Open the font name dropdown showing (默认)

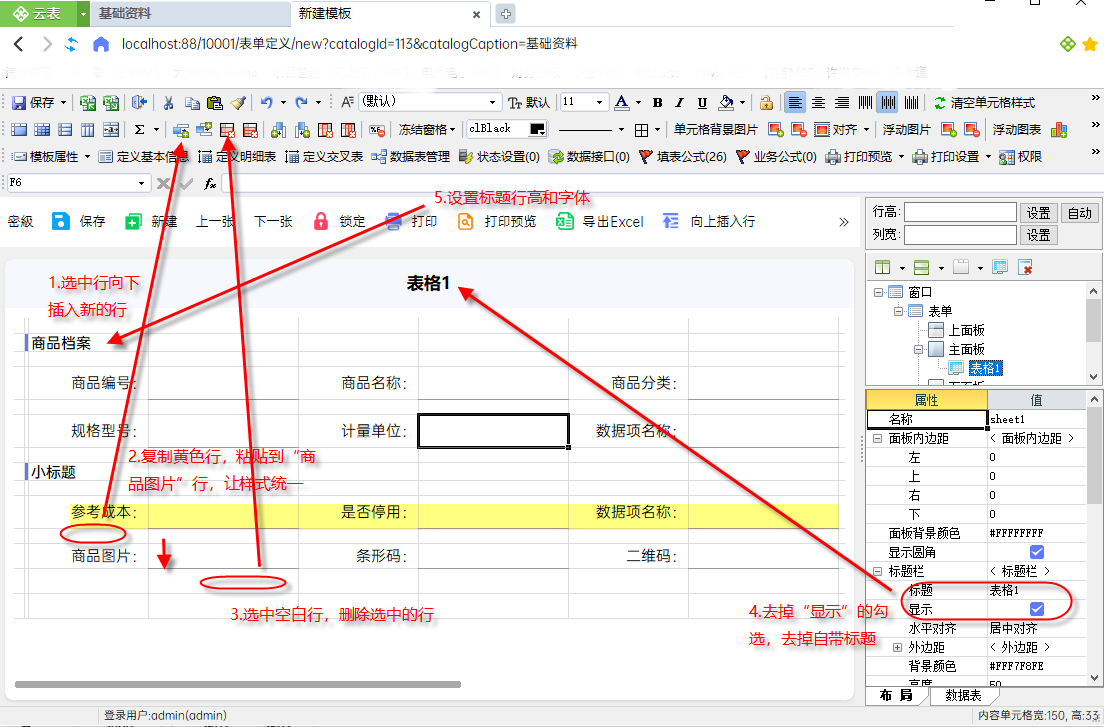tap(493, 103)
